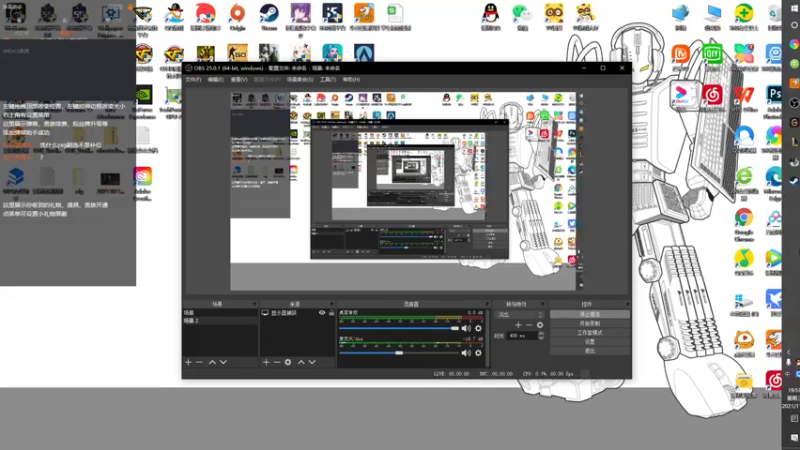Screen dimensions: 800x450
Task: Pop out the Scenes dock via its header icon
Action: pos(254,304)
